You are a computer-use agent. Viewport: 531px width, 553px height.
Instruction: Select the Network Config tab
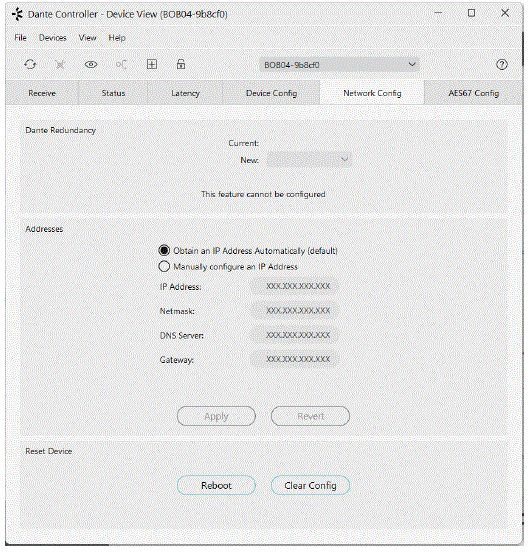click(372, 93)
